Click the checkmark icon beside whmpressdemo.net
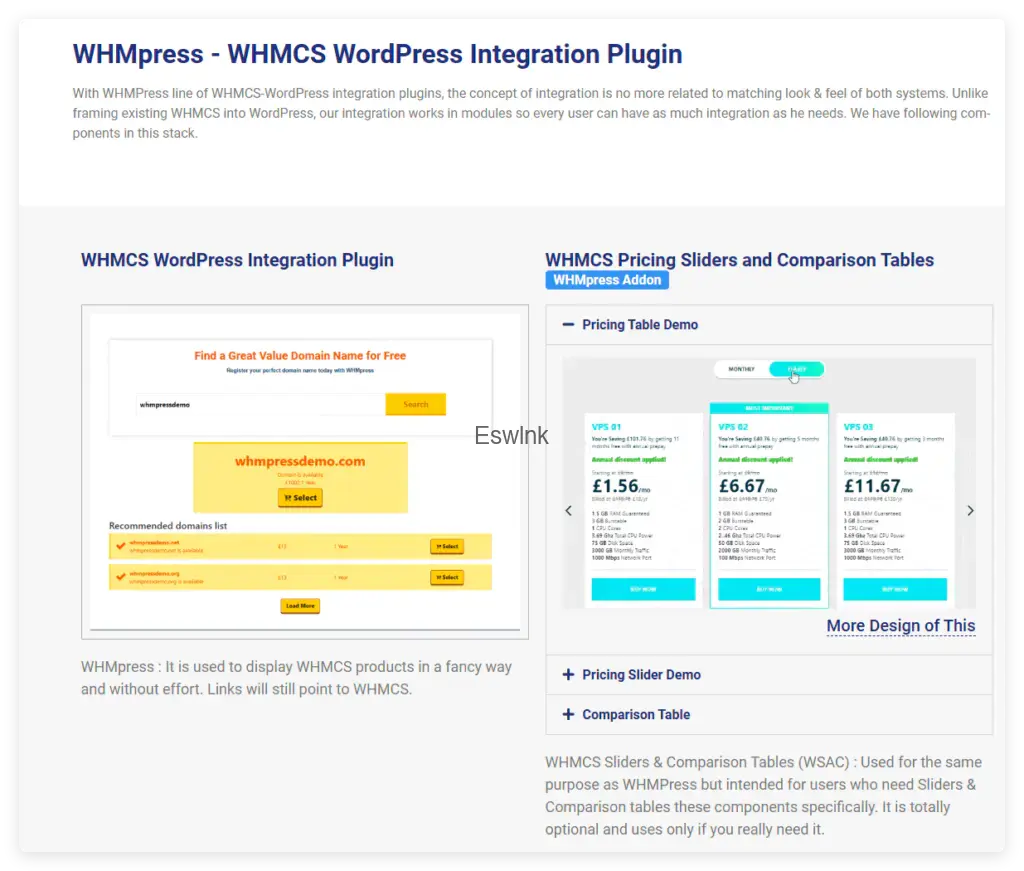Screen dimensions: 1024x871 [x=120, y=546]
